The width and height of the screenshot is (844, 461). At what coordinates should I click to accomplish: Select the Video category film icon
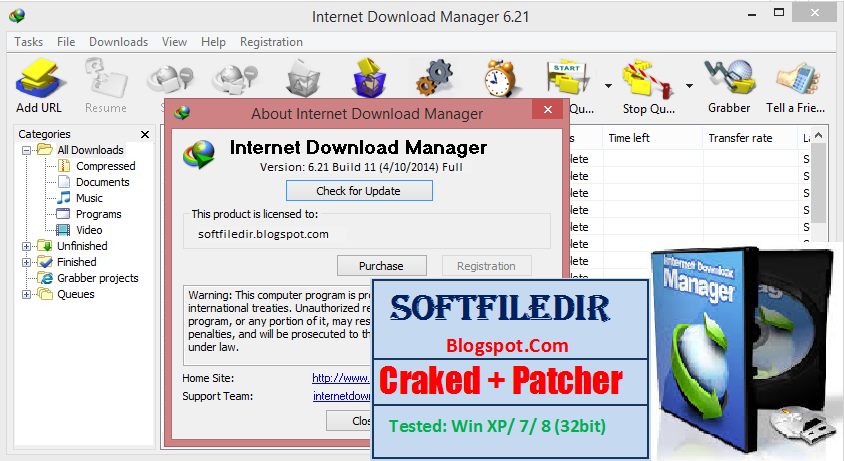[x=63, y=230]
